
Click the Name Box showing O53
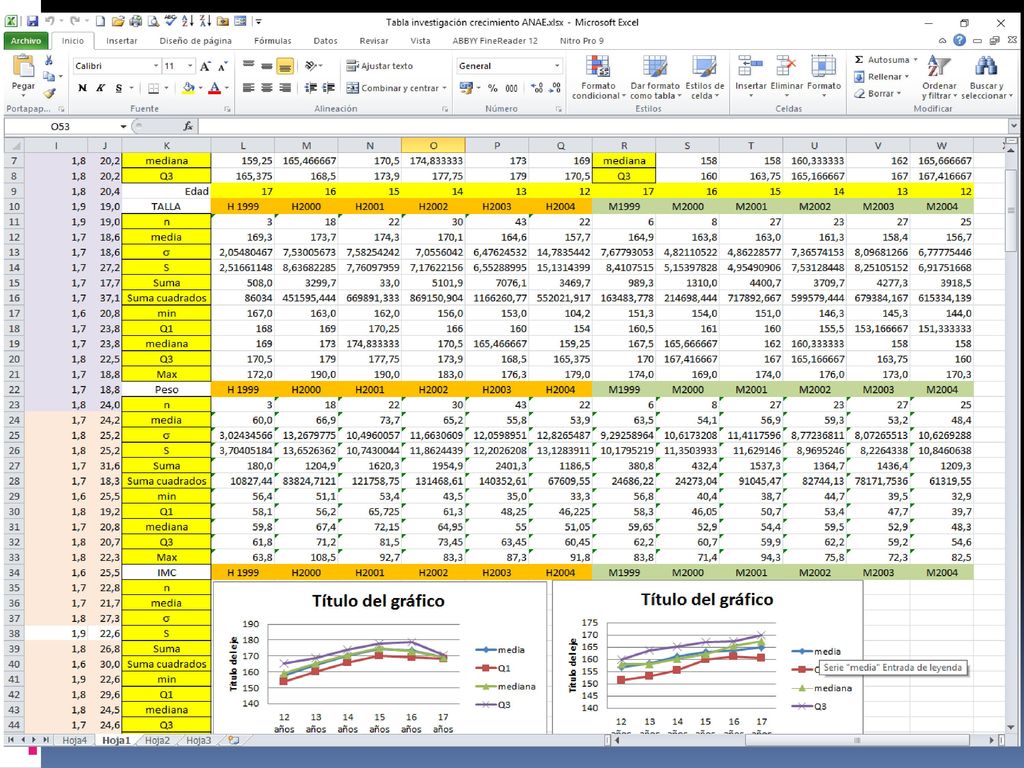(61, 126)
